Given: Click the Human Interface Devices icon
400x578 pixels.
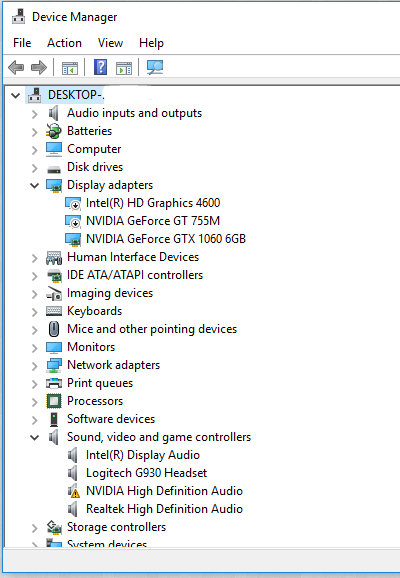Looking at the screenshot, I should click(x=54, y=258).
